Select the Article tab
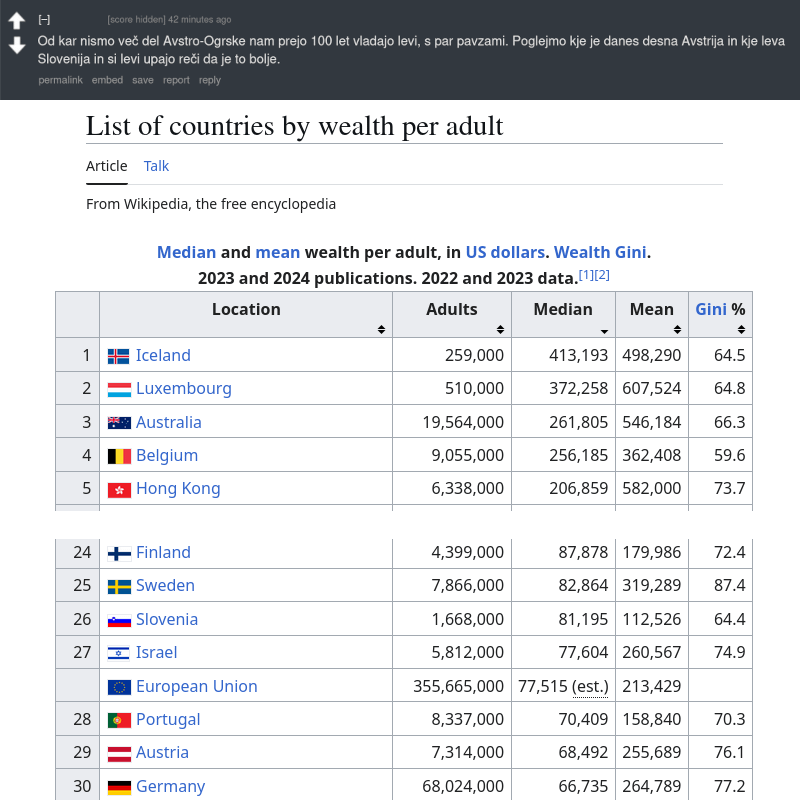 (106, 166)
